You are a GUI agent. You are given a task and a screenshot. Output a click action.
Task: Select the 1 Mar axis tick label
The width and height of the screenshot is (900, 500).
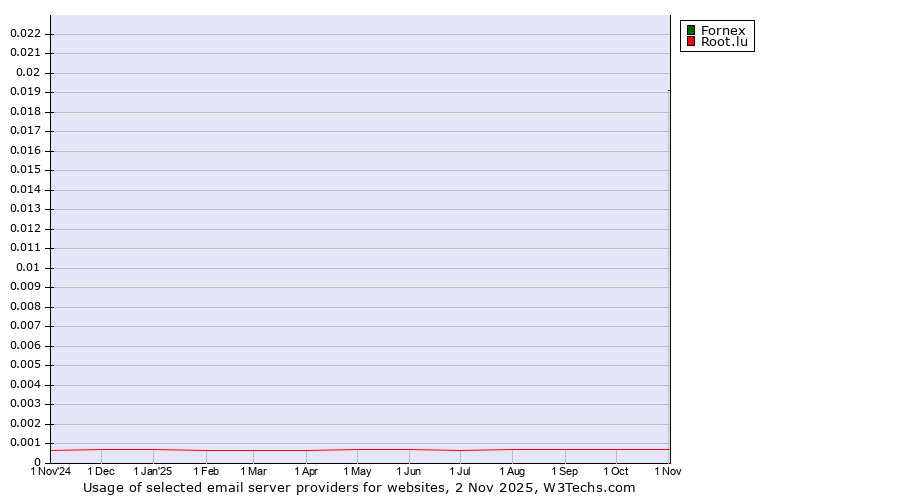254,471
